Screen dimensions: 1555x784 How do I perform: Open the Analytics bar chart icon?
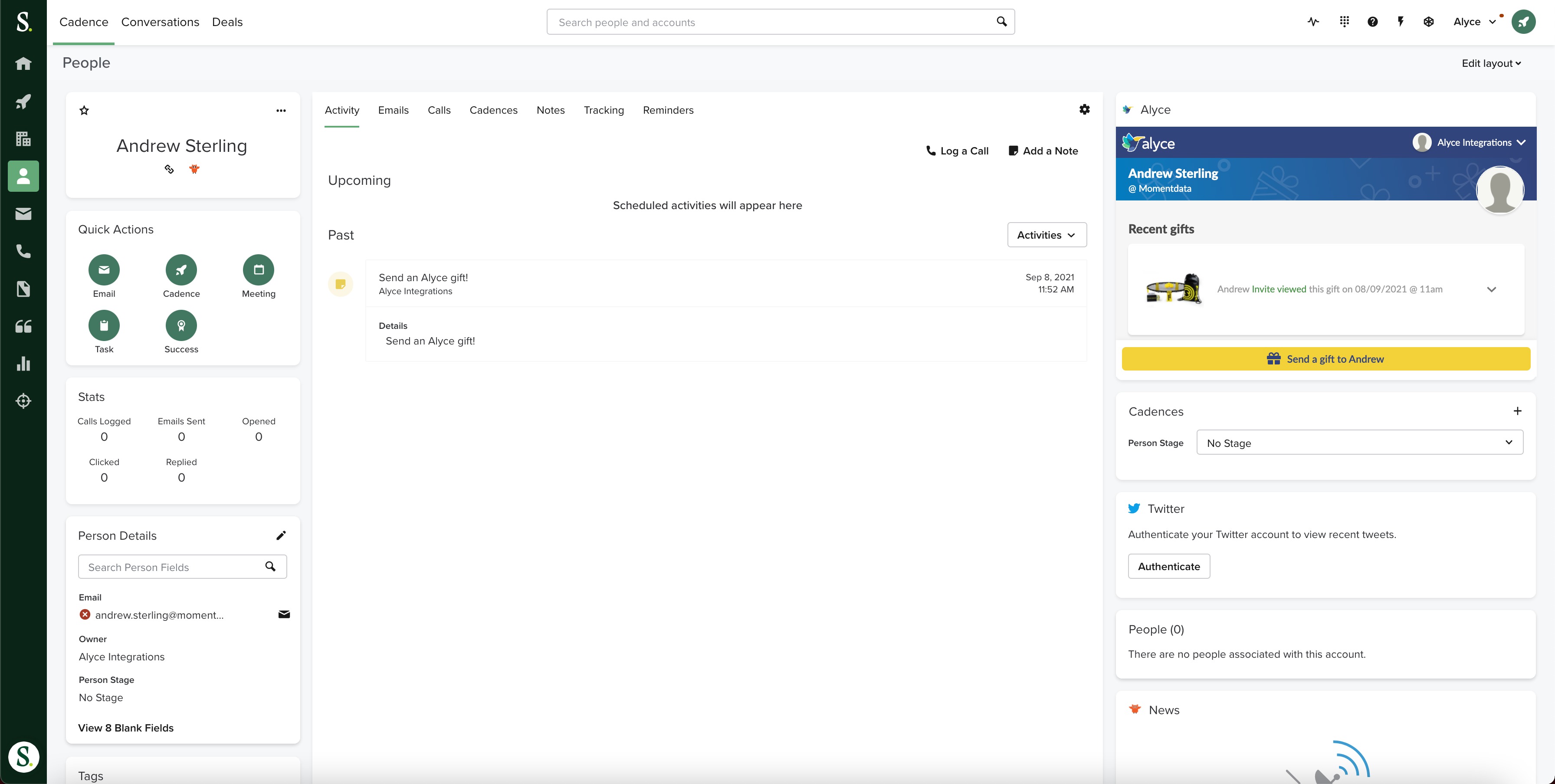click(23, 363)
